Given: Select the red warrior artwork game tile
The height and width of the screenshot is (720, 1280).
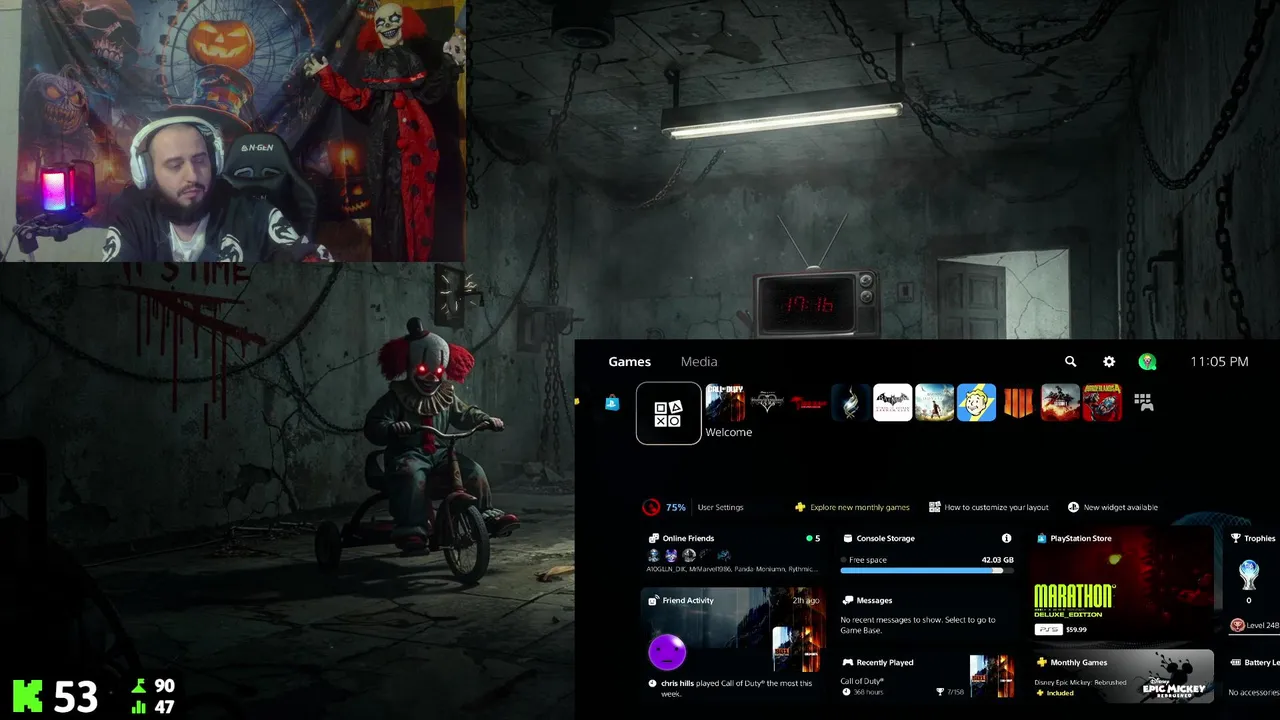Looking at the screenshot, I should click(1060, 403).
